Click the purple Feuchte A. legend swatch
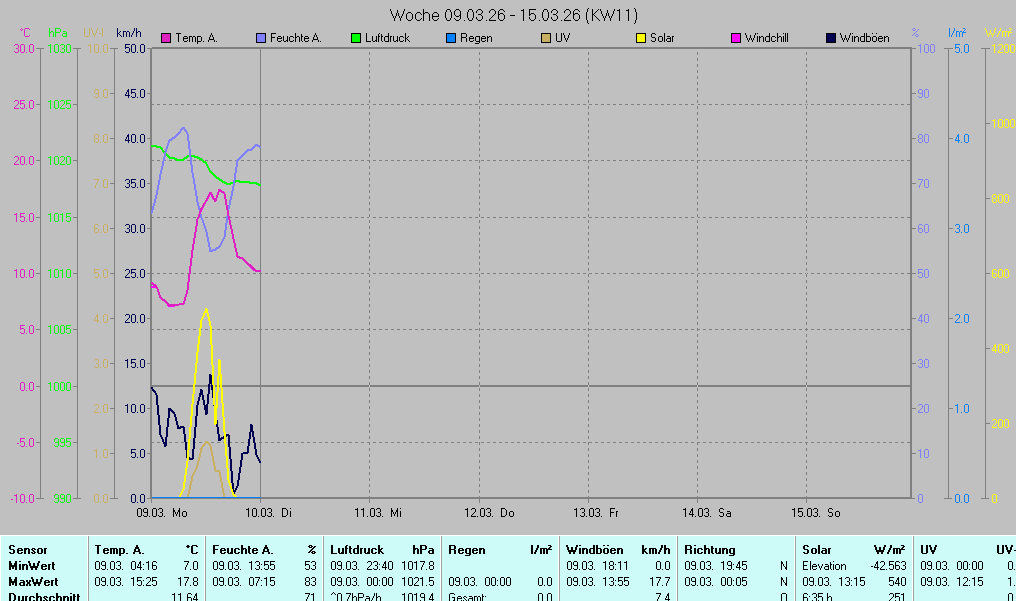This screenshot has width=1016, height=601. [262, 38]
